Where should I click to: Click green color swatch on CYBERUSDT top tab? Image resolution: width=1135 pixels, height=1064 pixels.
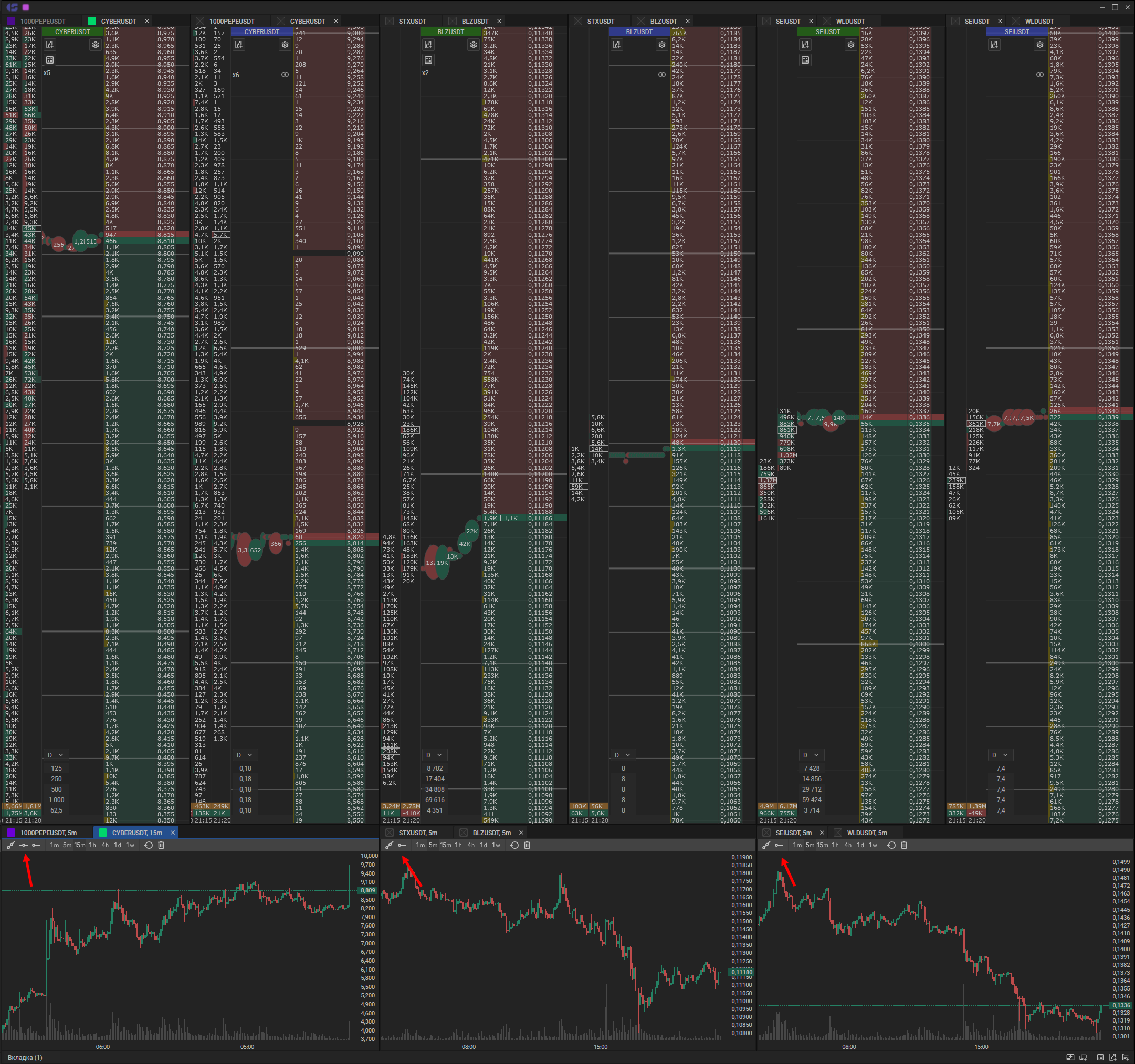point(91,21)
